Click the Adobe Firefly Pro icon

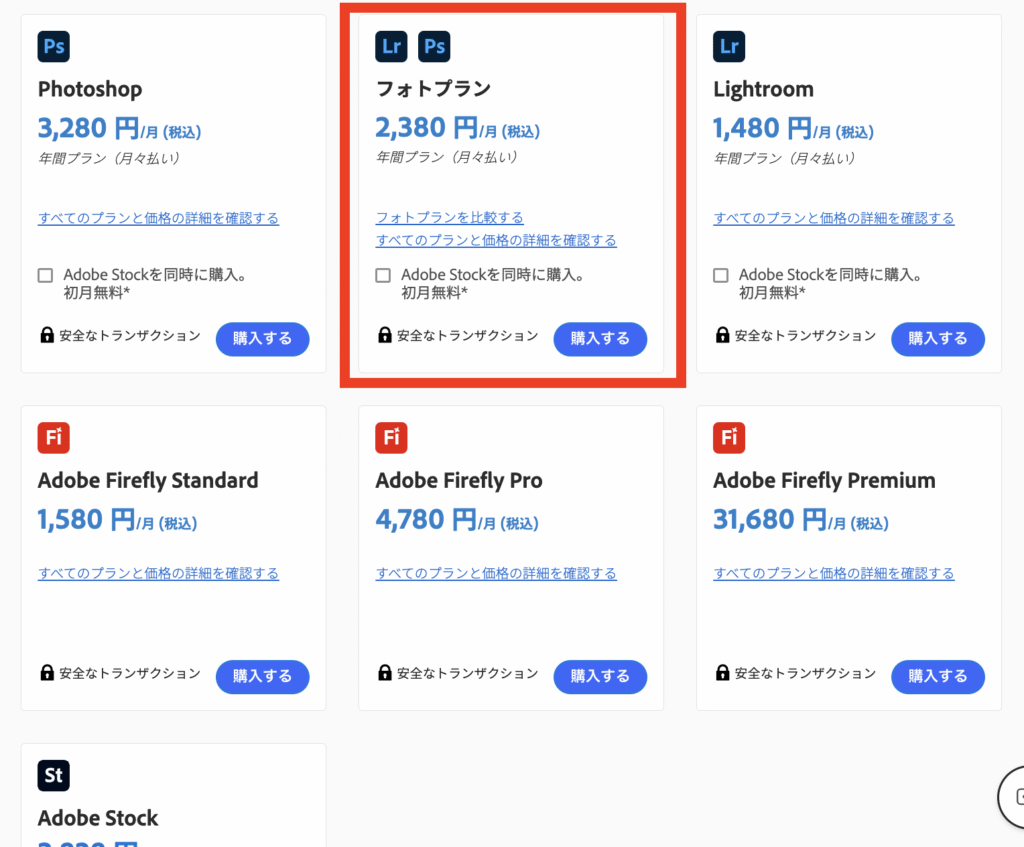(x=392, y=438)
